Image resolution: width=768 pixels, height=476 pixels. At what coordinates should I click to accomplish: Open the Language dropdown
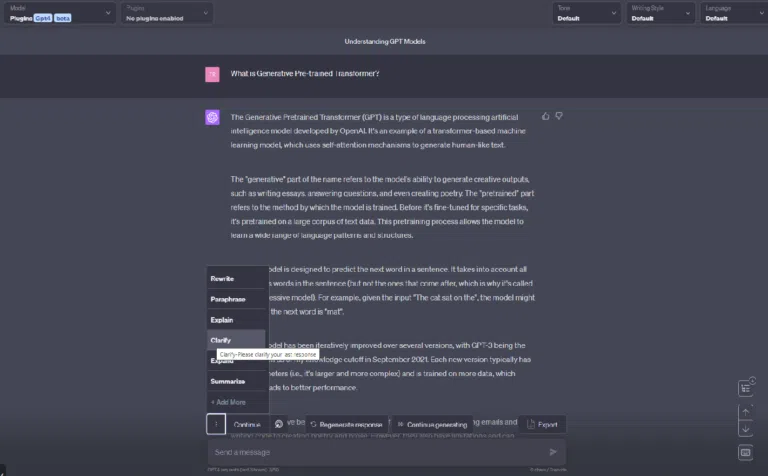pos(734,13)
